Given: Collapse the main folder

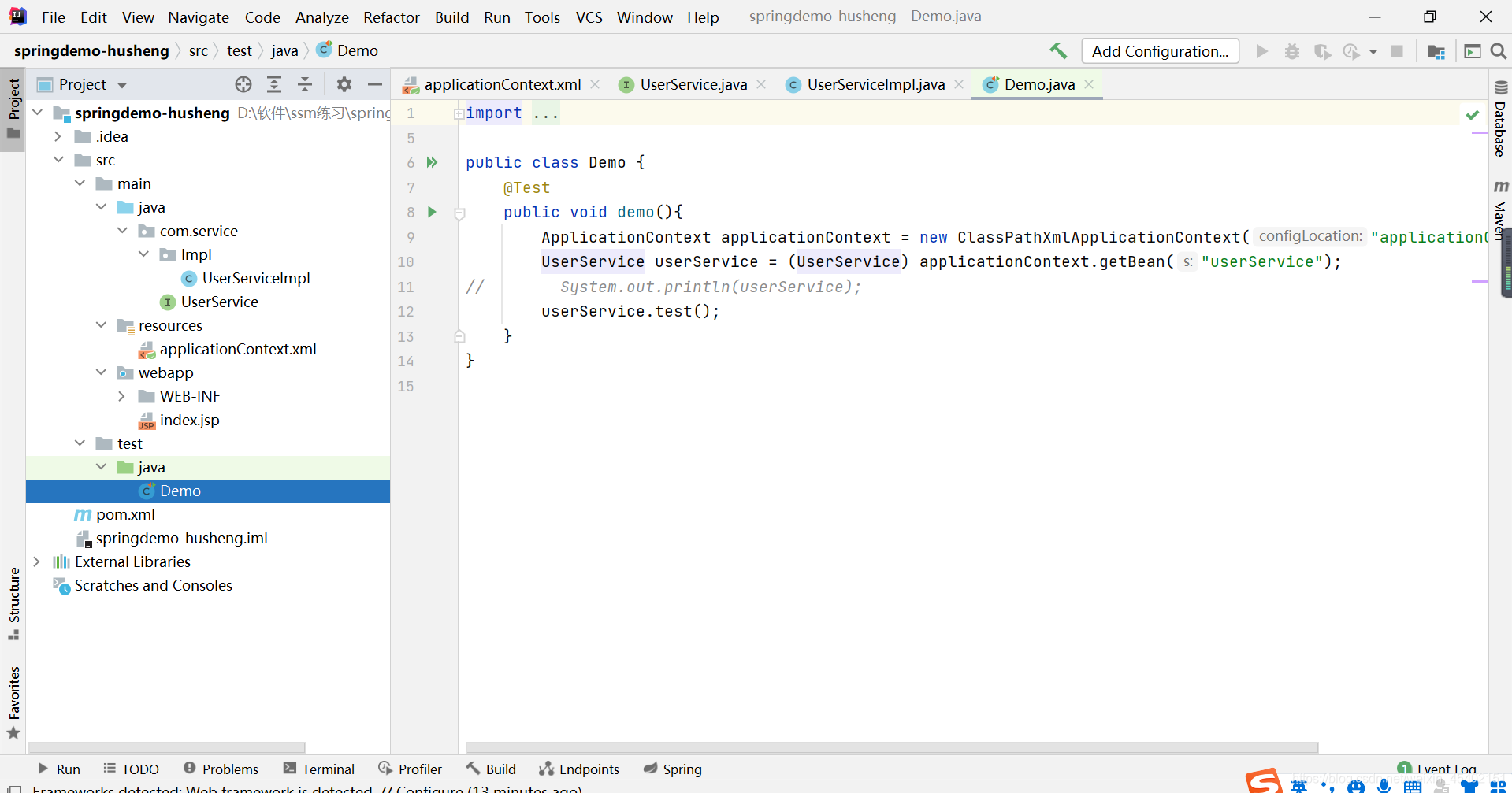Looking at the screenshot, I should [80, 183].
